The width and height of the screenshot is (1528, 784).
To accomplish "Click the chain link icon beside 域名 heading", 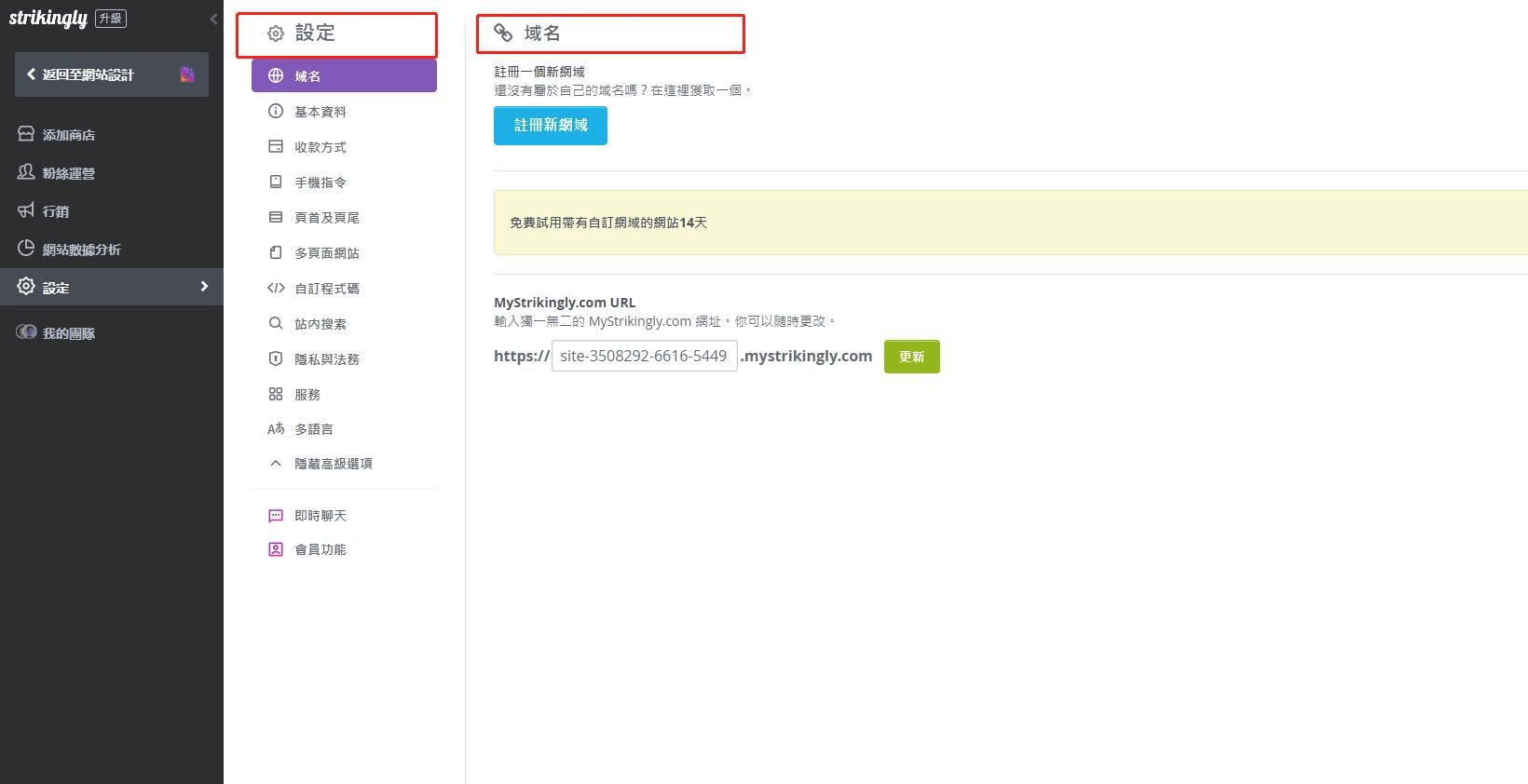I will 503,33.
